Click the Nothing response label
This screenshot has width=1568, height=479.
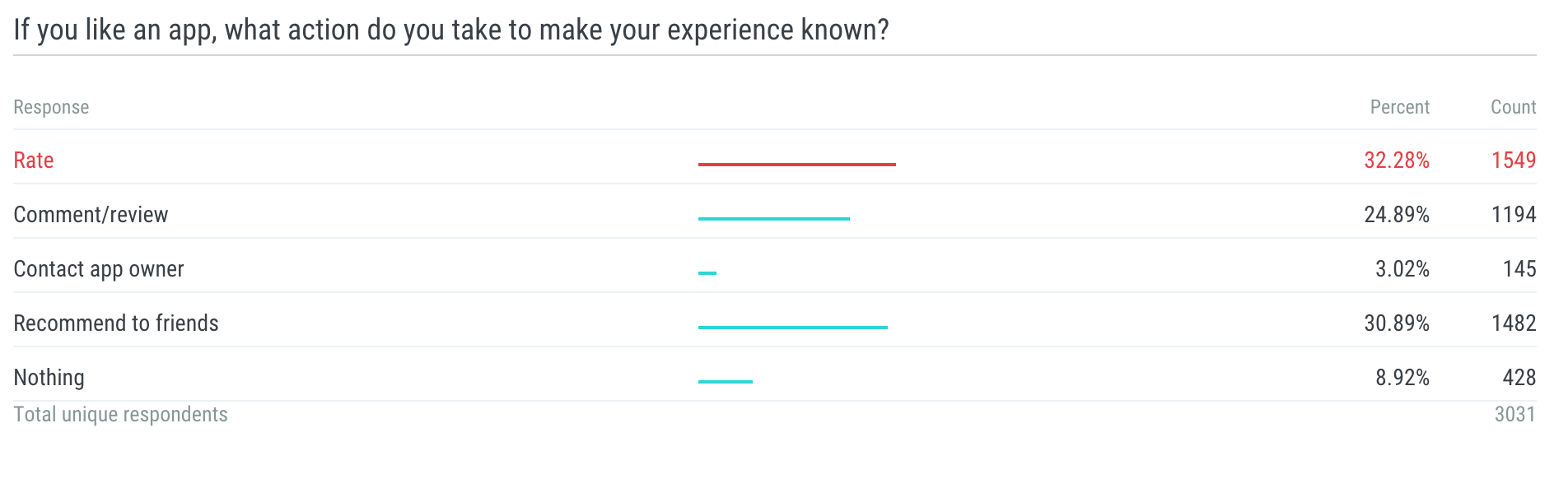49,378
